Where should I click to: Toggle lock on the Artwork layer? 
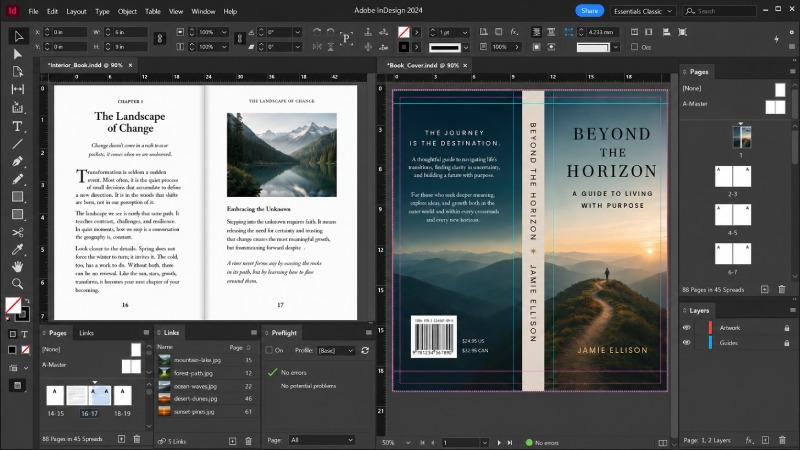(x=787, y=328)
